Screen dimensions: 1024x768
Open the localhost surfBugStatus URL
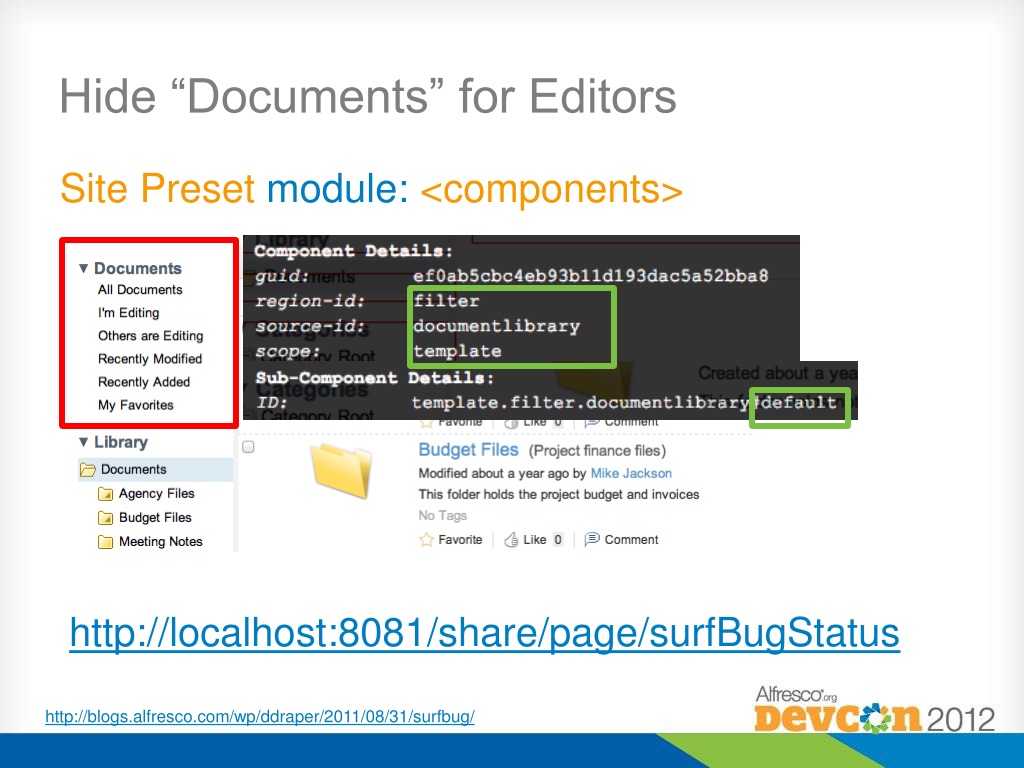click(485, 632)
